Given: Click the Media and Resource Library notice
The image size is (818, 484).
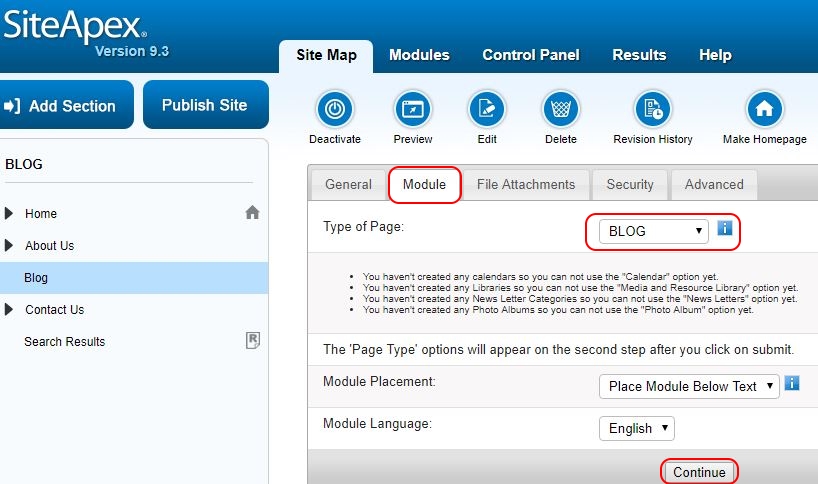Looking at the screenshot, I should tap(580, 287).
